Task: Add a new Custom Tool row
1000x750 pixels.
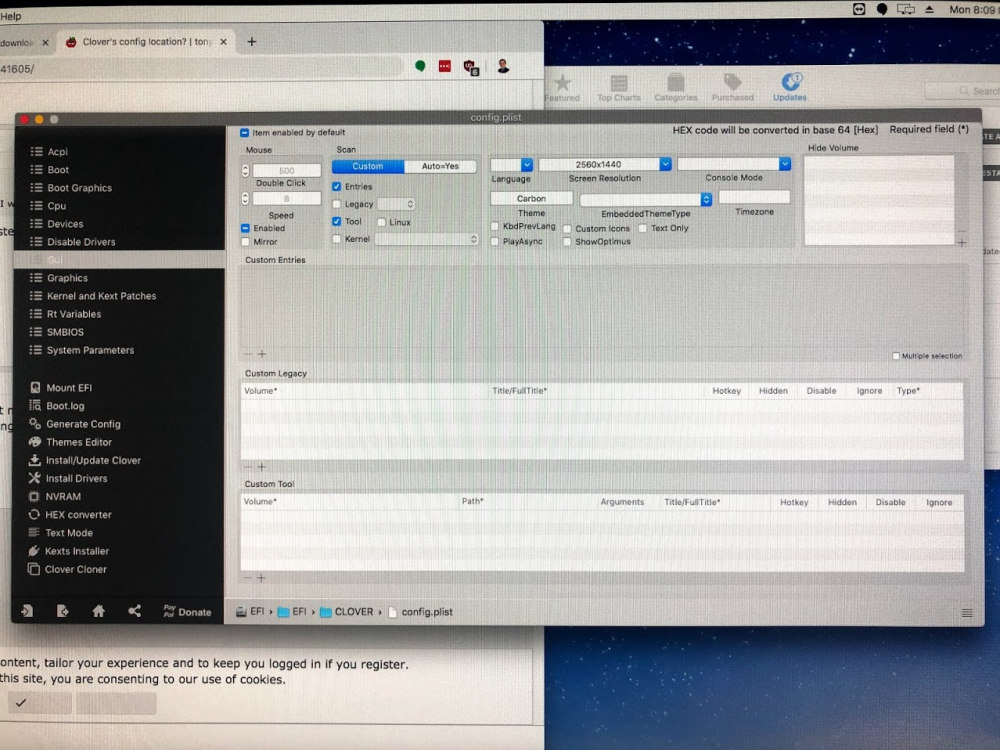Action: 261,578
